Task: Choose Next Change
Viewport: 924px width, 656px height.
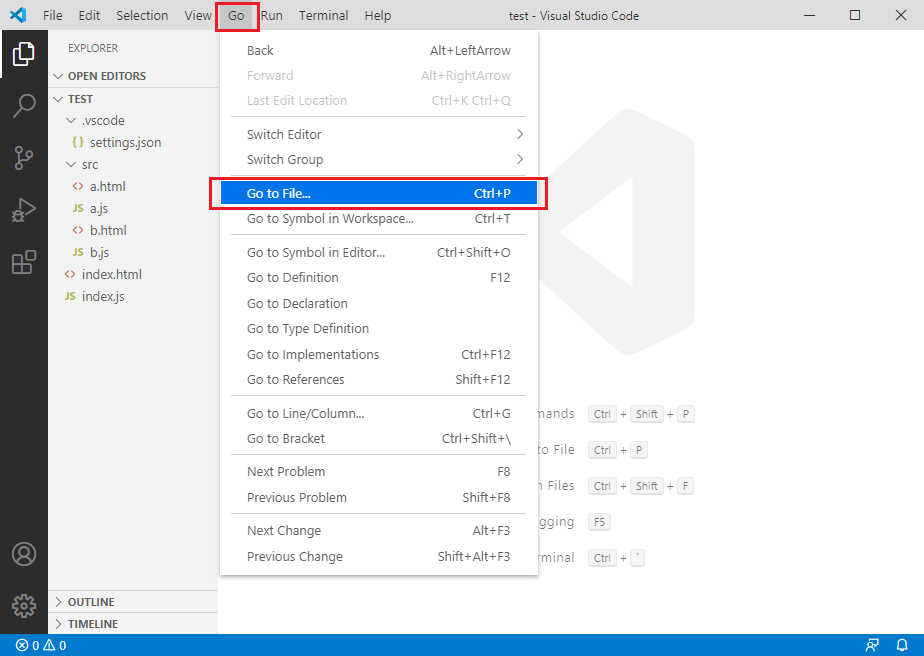Action: pyautogui.click(x=378, y=530)
